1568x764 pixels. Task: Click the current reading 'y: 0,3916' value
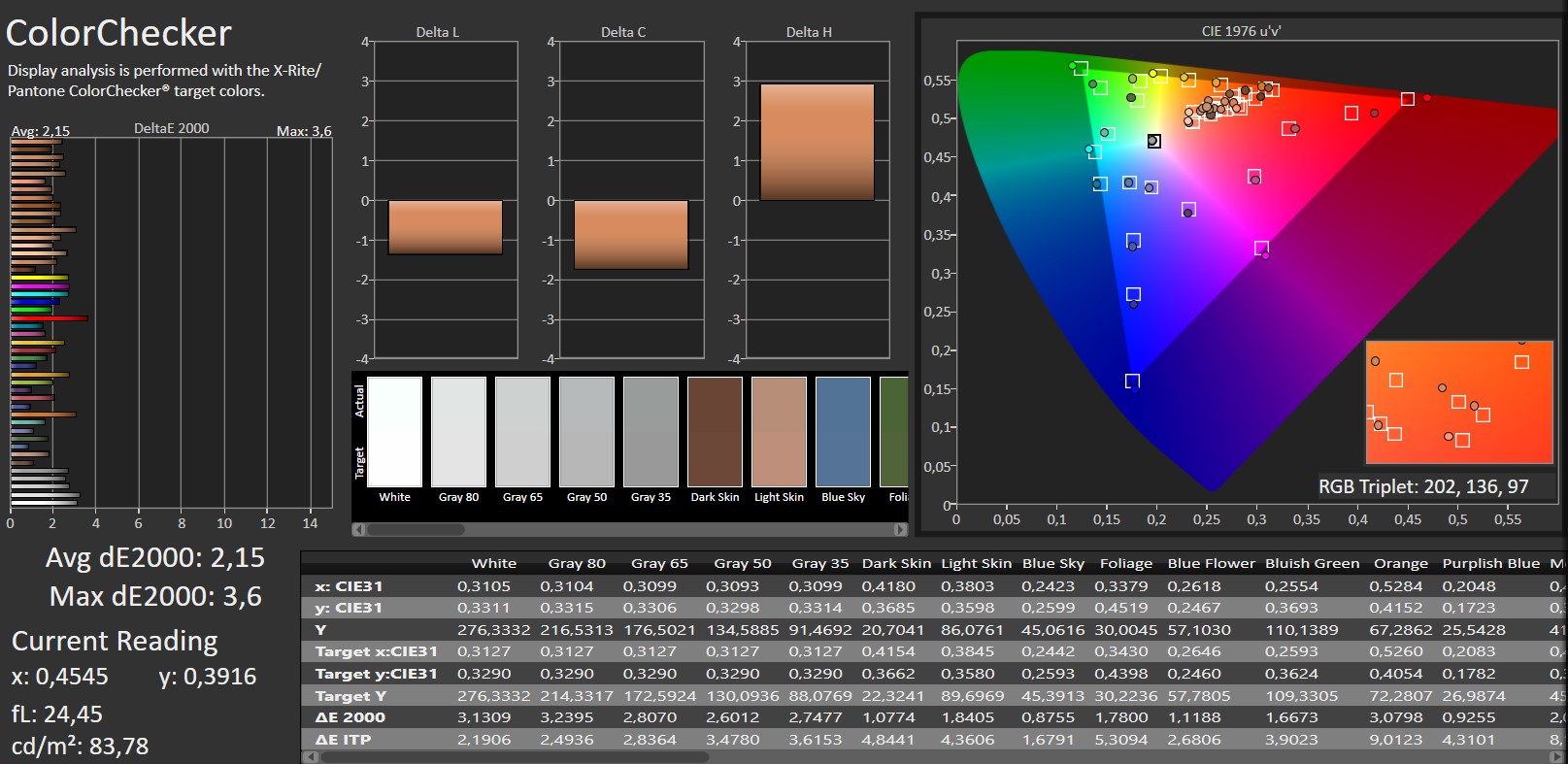coord(208,677)
